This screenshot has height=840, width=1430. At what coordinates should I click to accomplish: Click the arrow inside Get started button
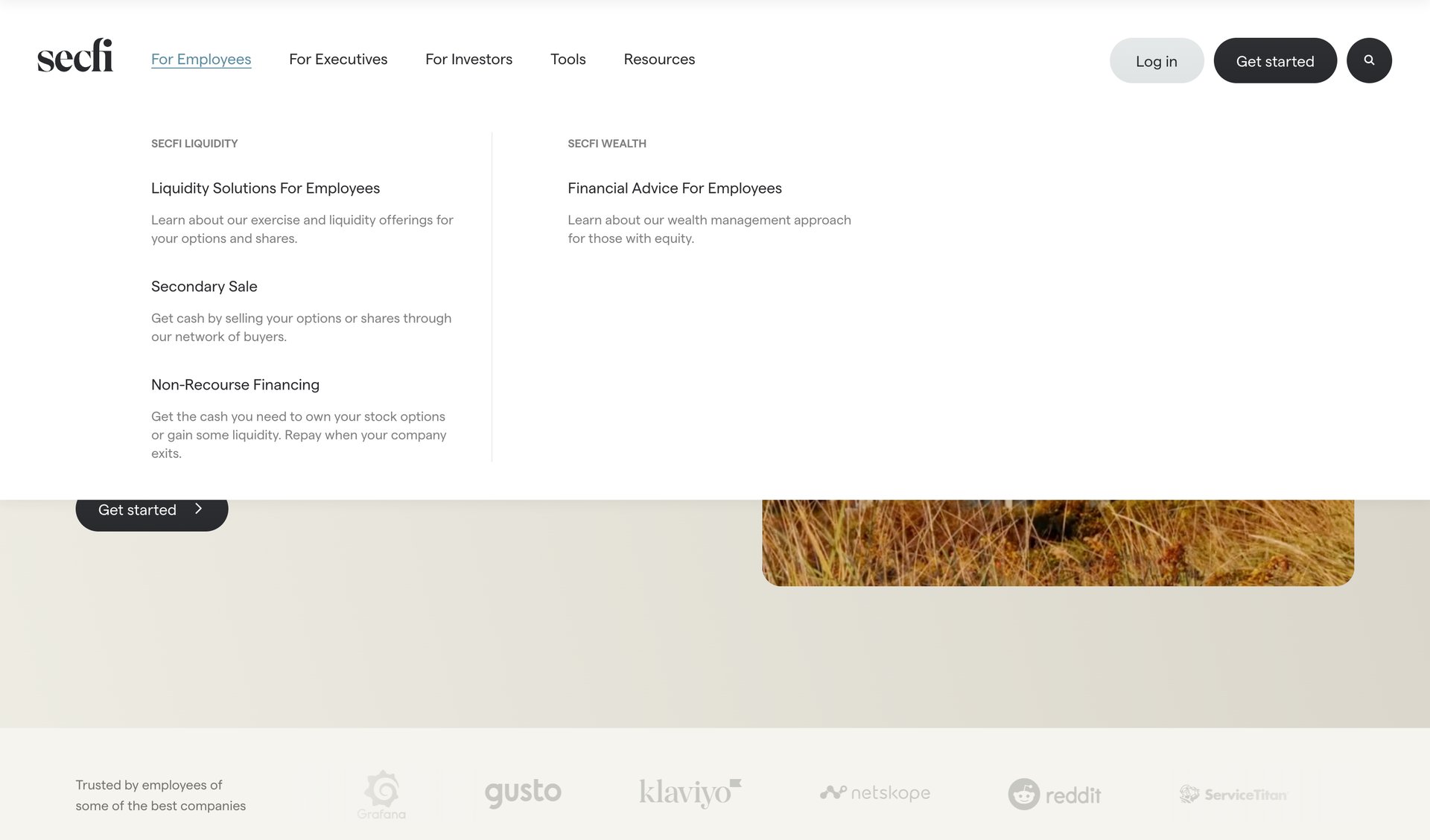pos(198,509)
